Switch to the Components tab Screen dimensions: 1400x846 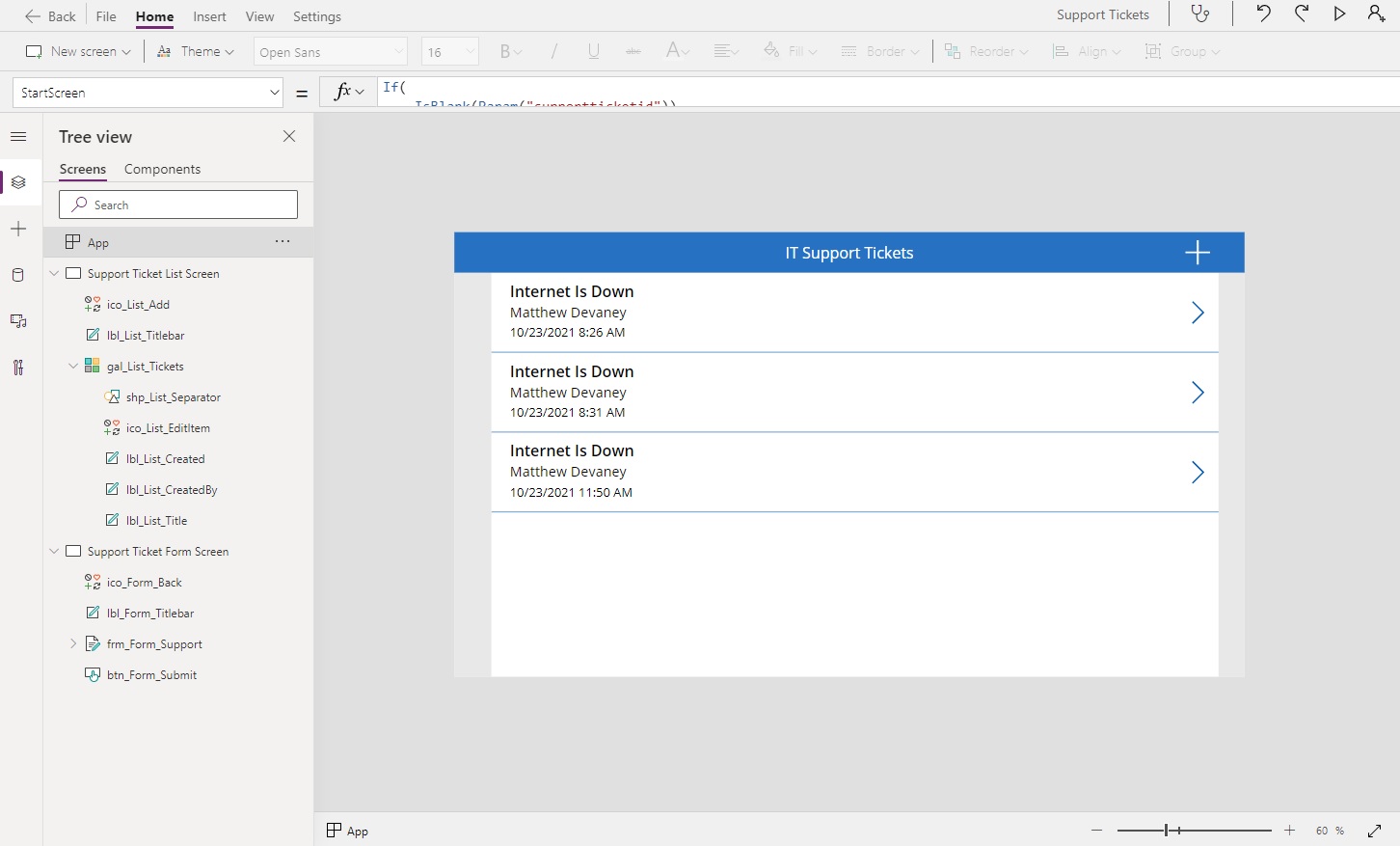[161, 169]
